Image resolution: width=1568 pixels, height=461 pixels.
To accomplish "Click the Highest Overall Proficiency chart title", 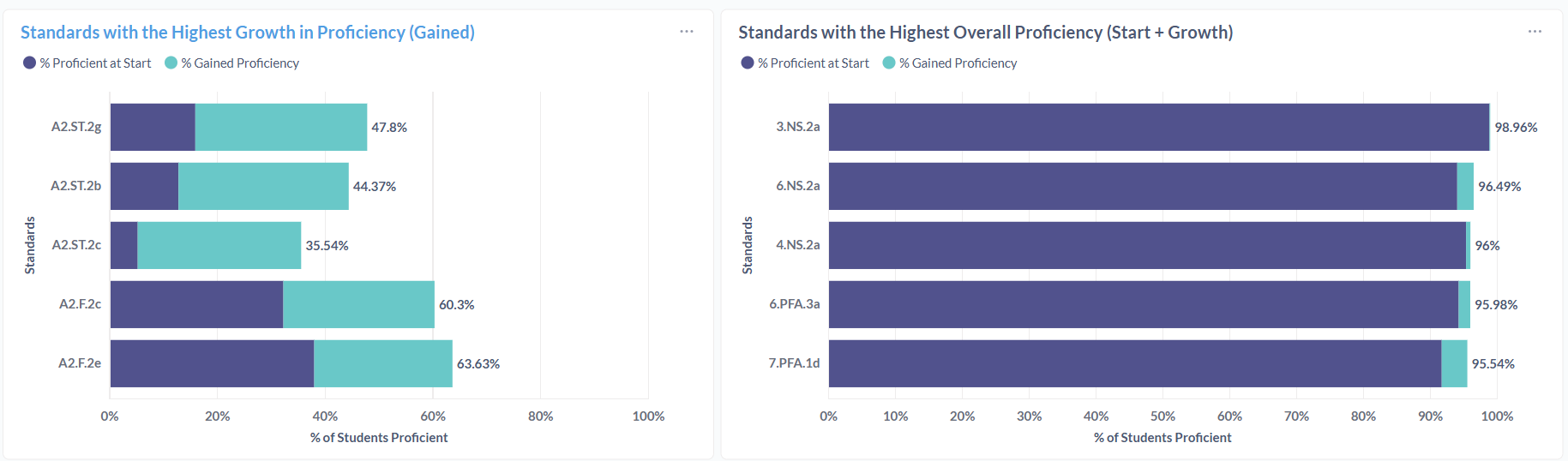I will pos(985,33).
